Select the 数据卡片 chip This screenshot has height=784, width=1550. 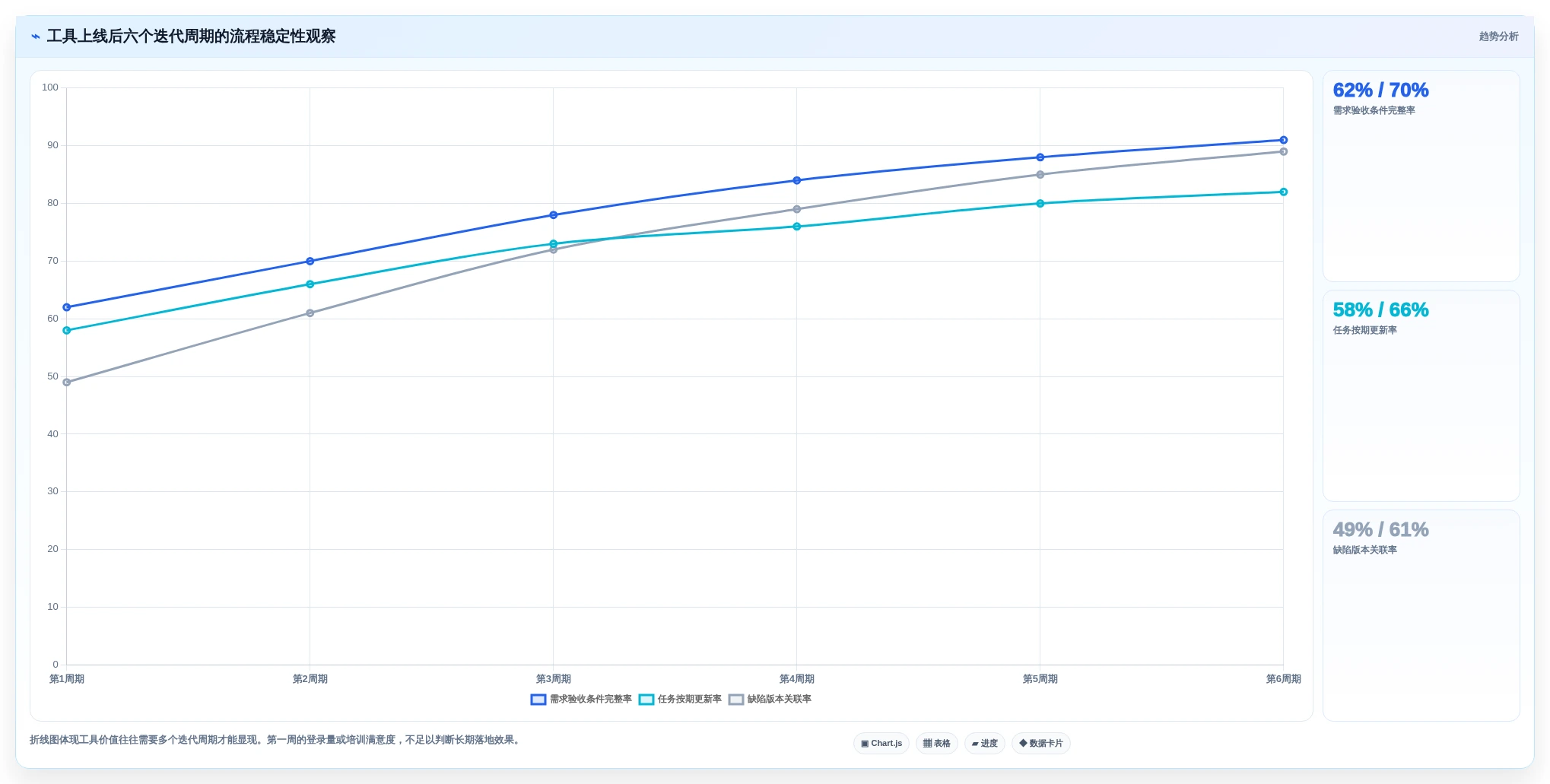(1041, 744)
